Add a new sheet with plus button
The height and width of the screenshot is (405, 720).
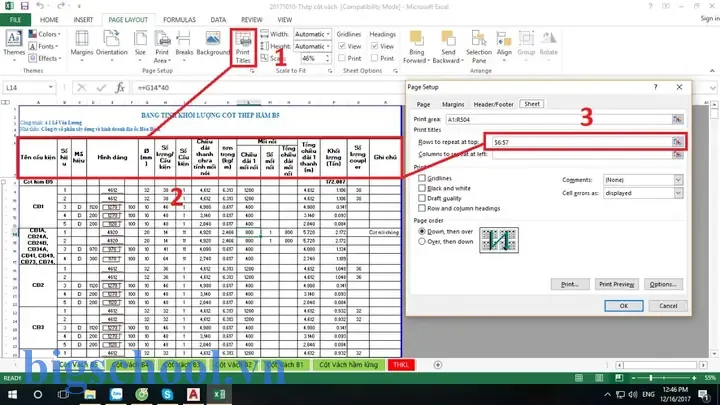pos(438,365)
